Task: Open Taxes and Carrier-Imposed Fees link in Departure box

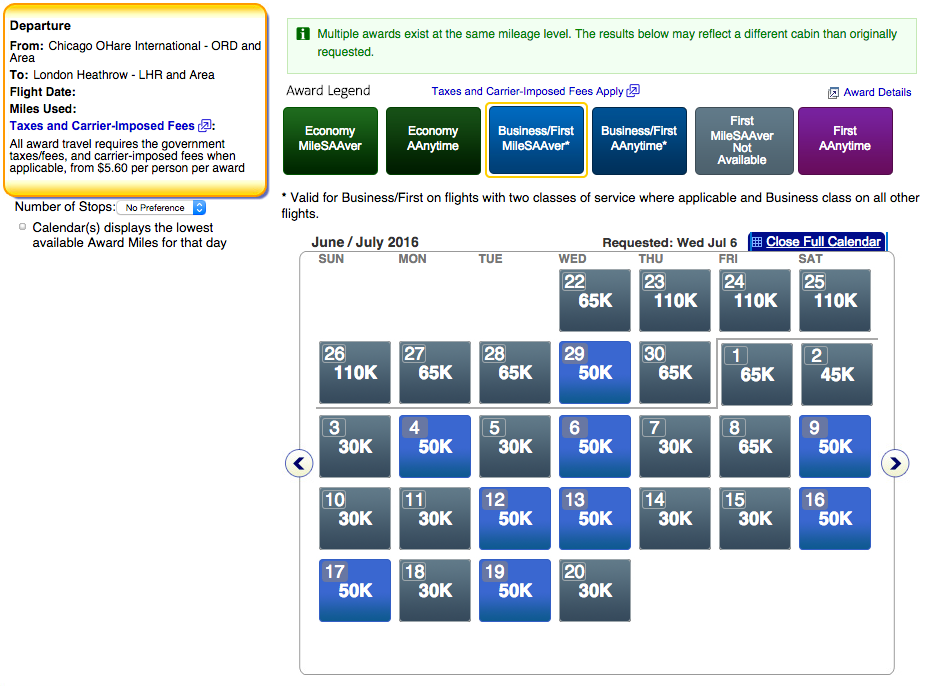Action: (102, 126)
